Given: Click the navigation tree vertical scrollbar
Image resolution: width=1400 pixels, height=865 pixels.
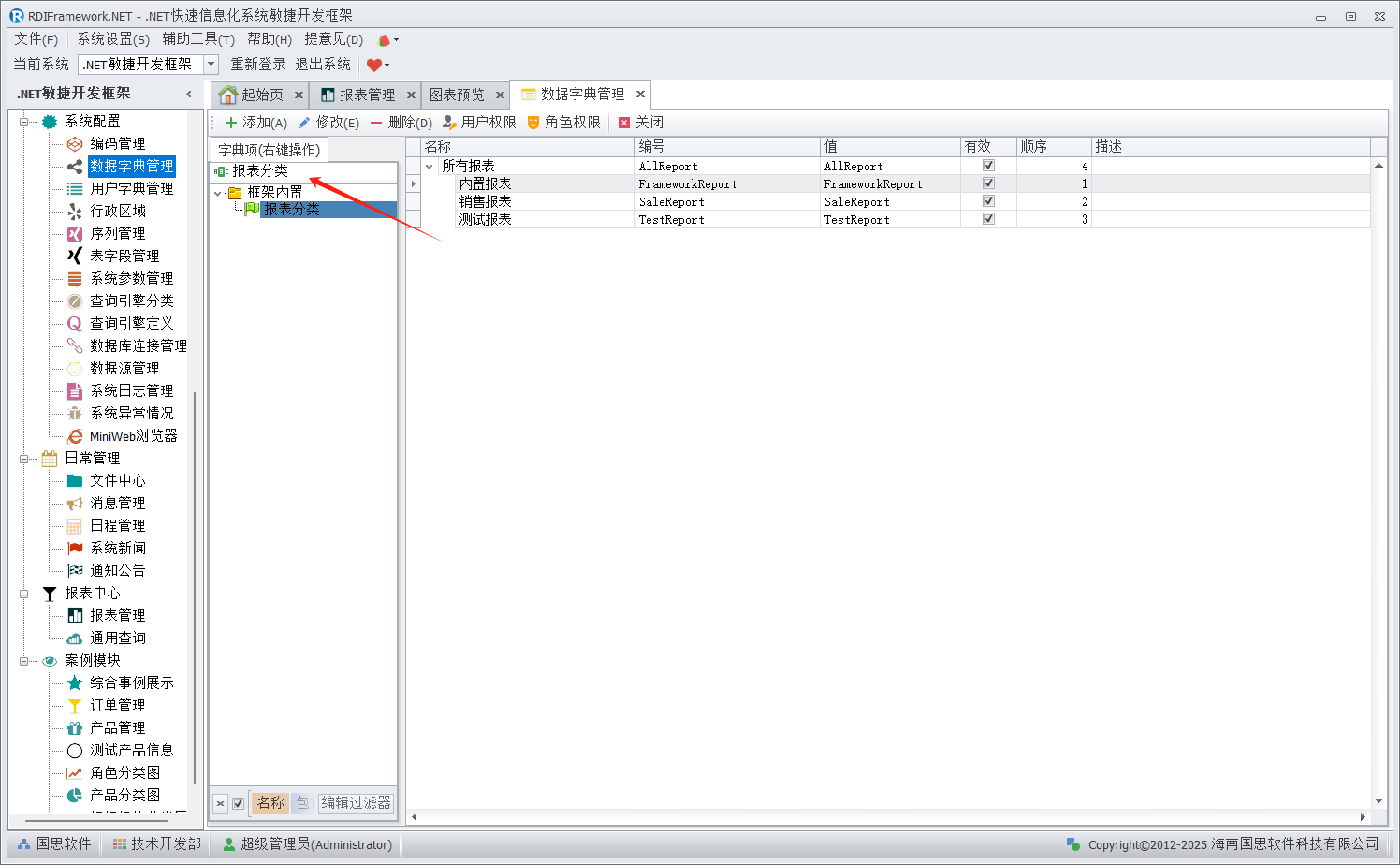Looking at the screenshot, I should pos(195,580).
